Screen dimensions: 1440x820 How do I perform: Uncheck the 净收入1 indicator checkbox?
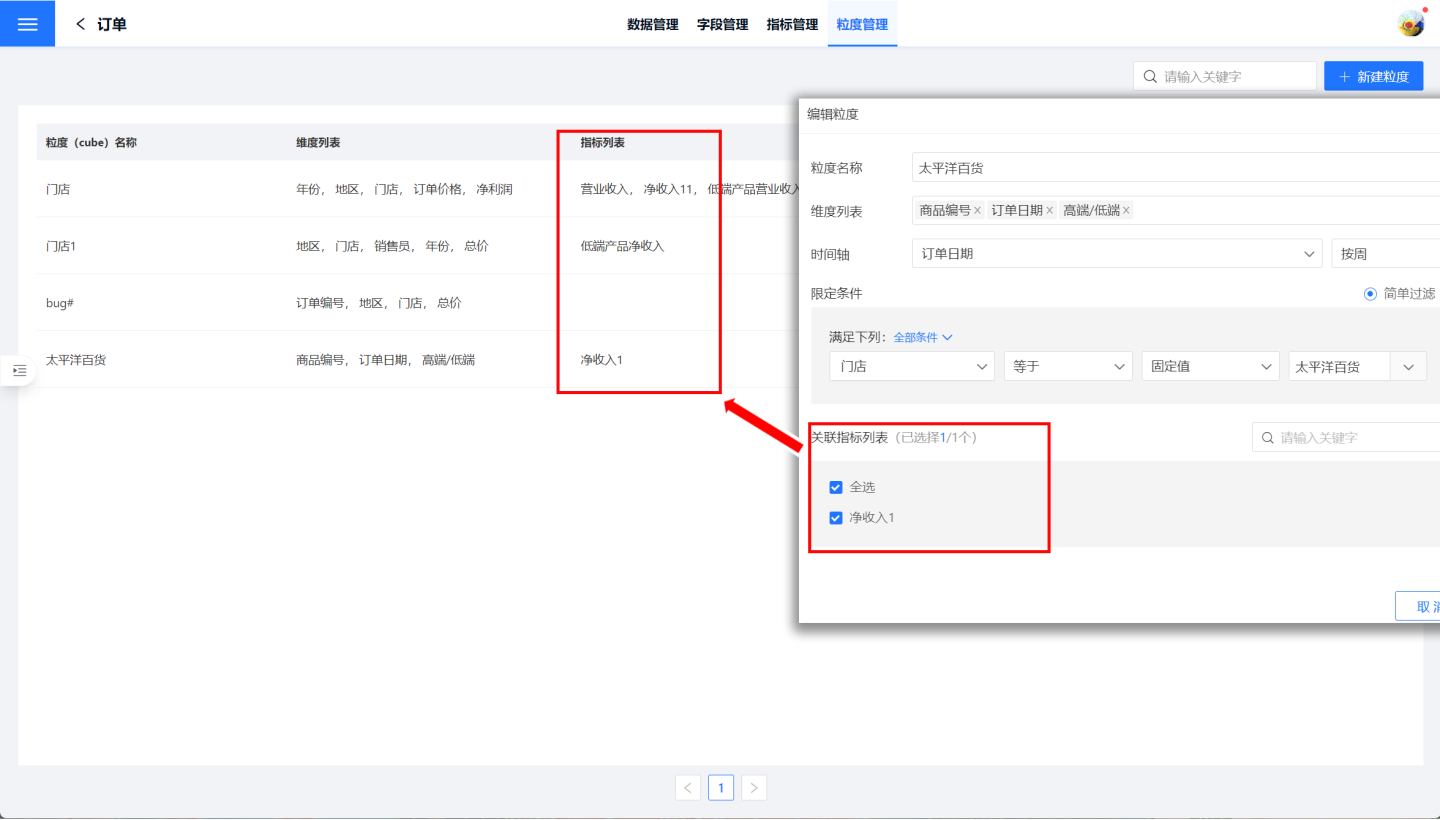pyautogui.click(x=836, y=518)
